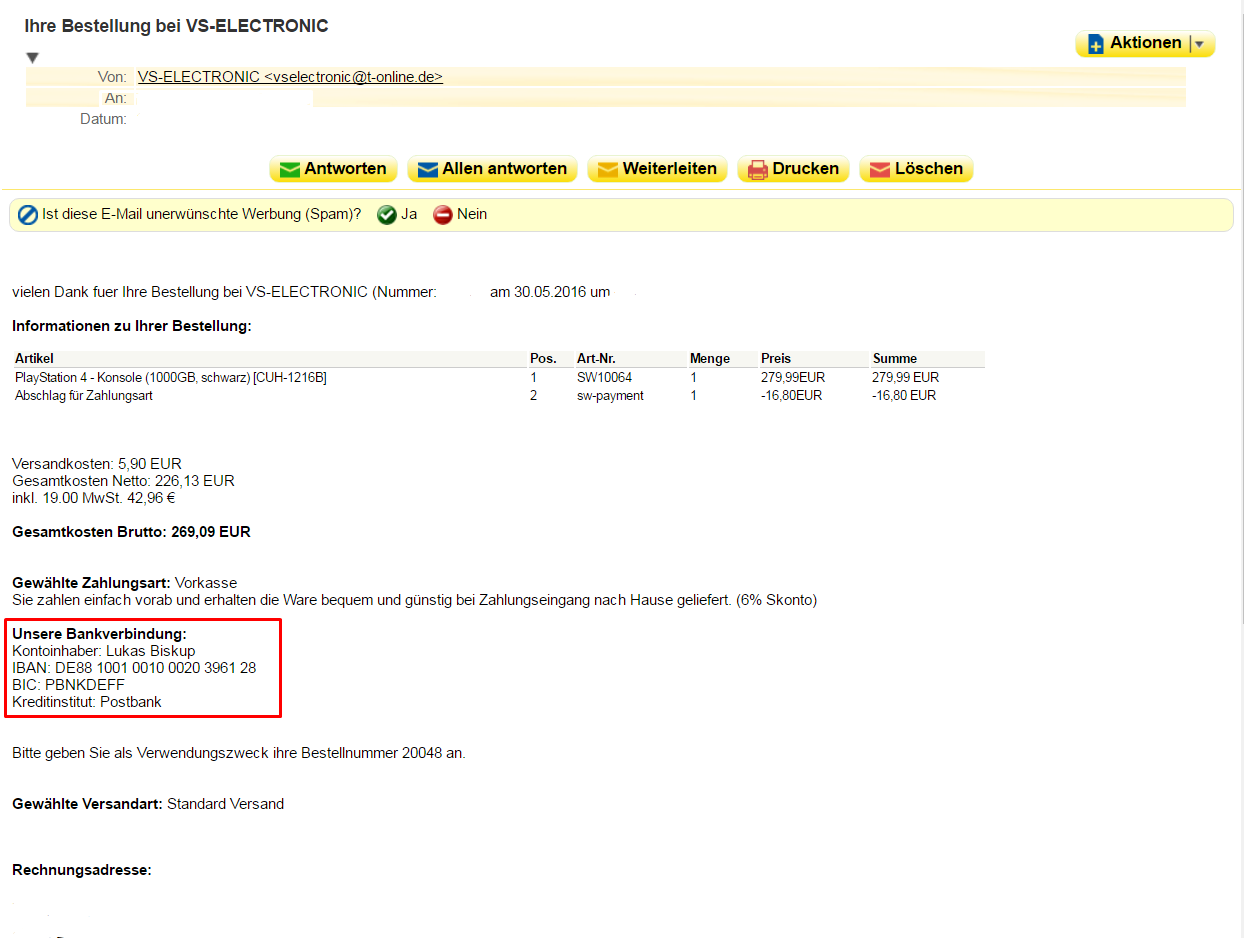Forward the email via Weiterleiten
This screenshot has width=1244, height=938.
point(657,169)
